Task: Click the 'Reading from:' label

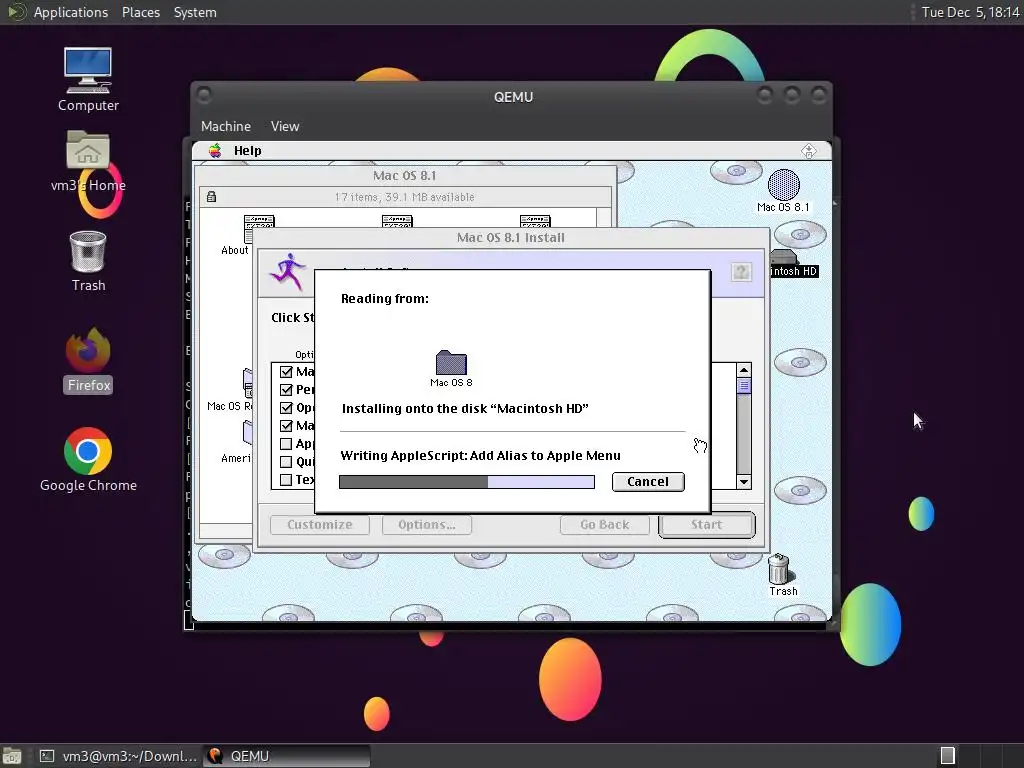Action: [385, 298]
